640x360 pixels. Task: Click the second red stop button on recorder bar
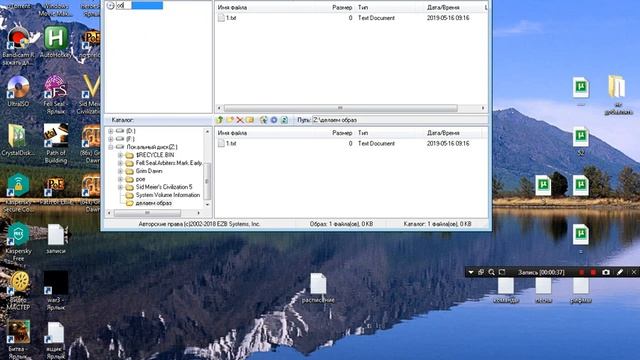(593, 272)
